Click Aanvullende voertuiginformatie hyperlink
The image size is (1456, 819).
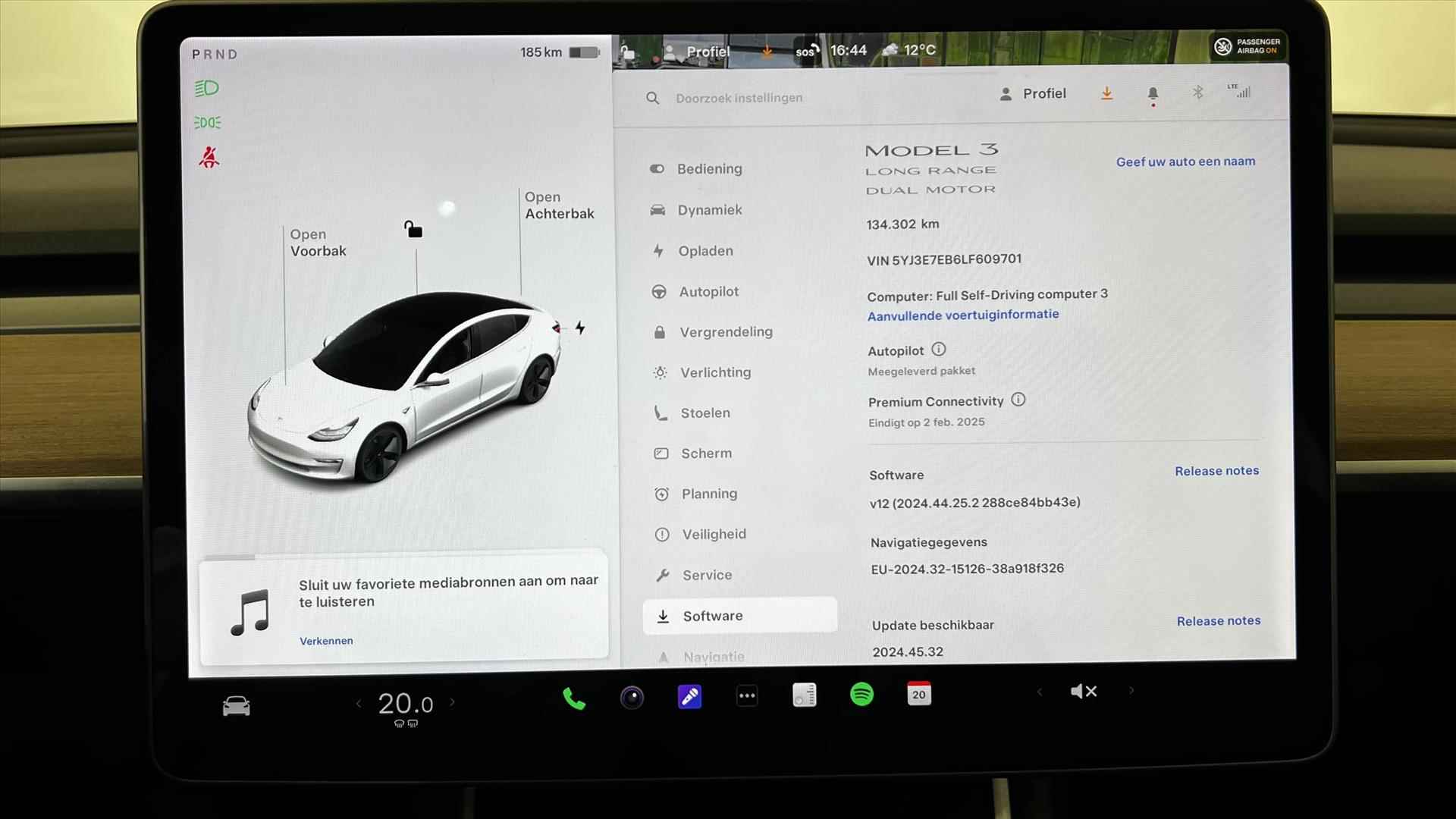tap(962, 314)
